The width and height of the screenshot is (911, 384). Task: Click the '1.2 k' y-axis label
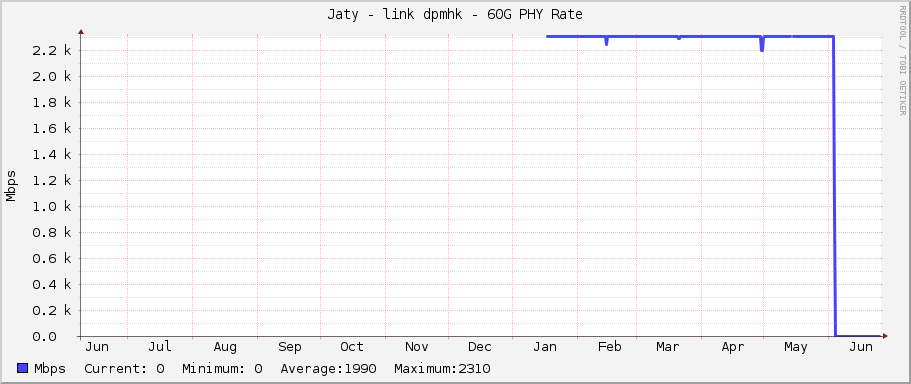click(52, 181)
